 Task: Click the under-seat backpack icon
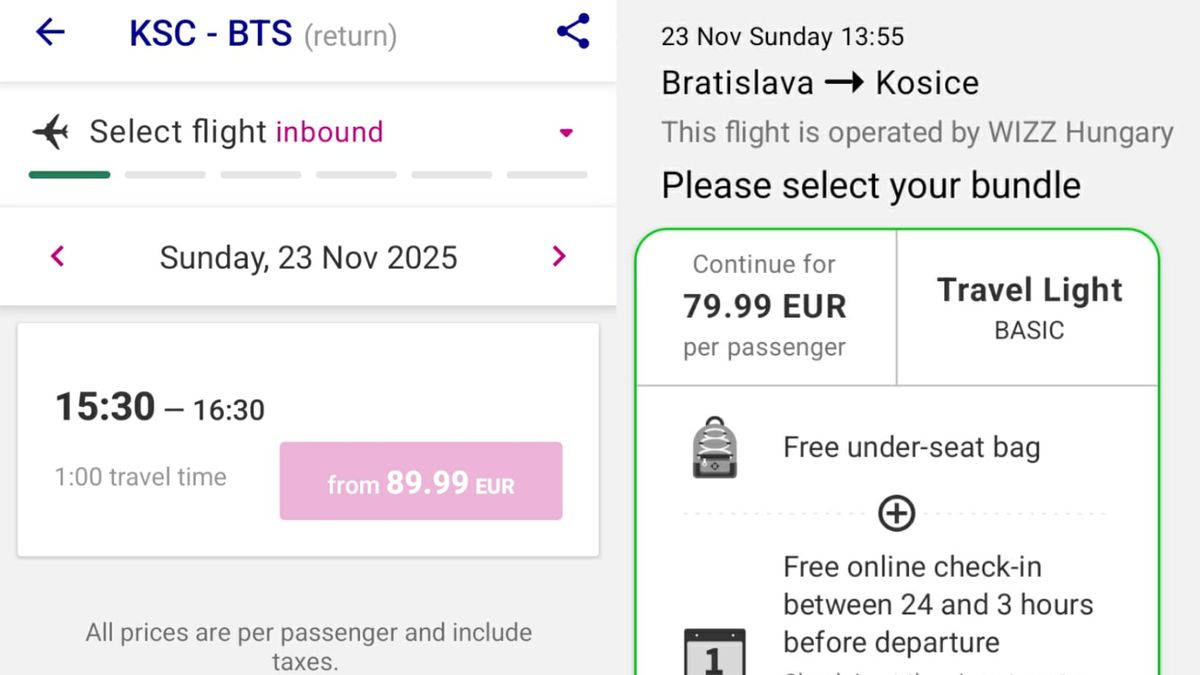[714, 448]
